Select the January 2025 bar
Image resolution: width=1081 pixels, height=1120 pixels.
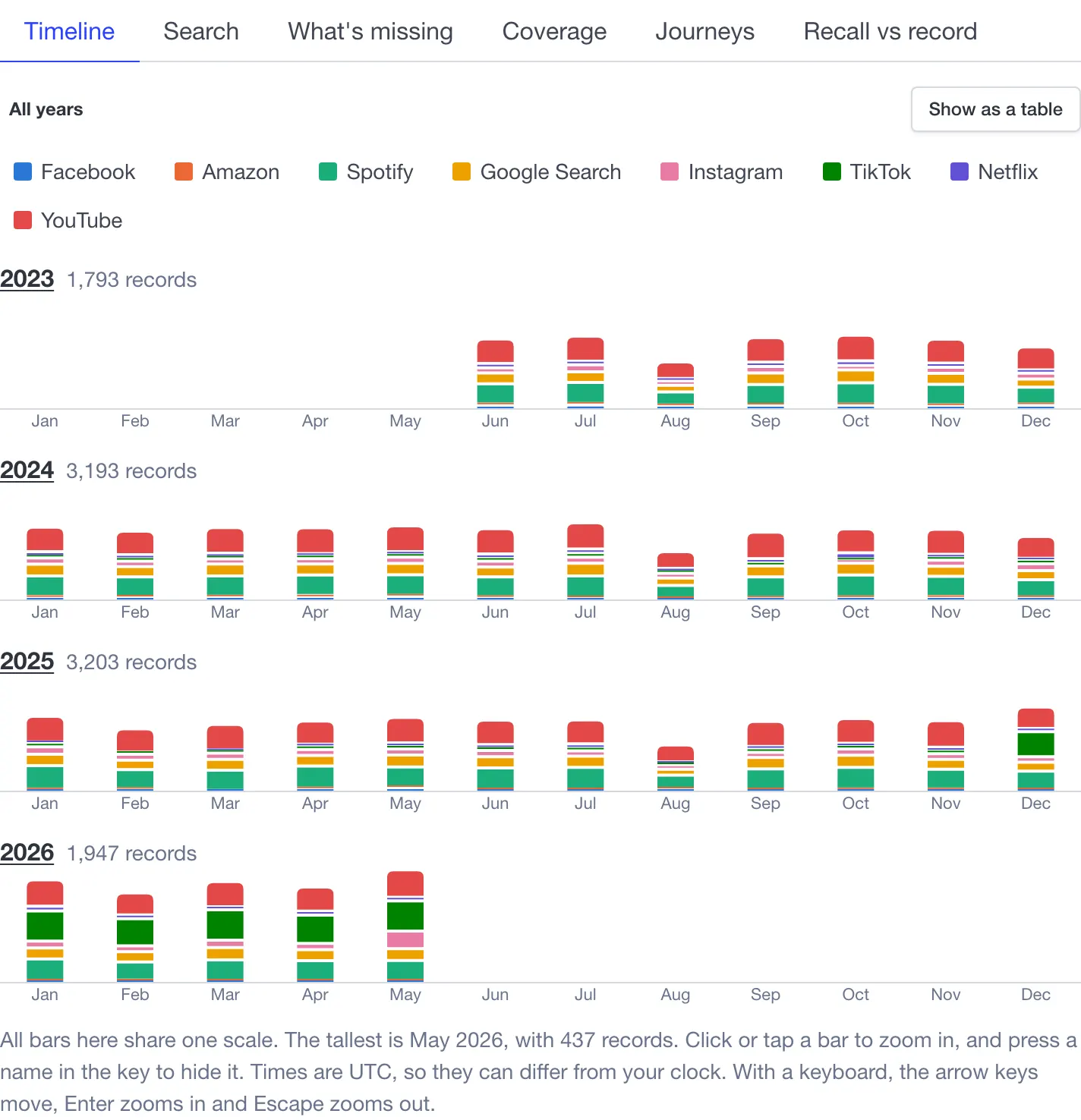[45, 754]
